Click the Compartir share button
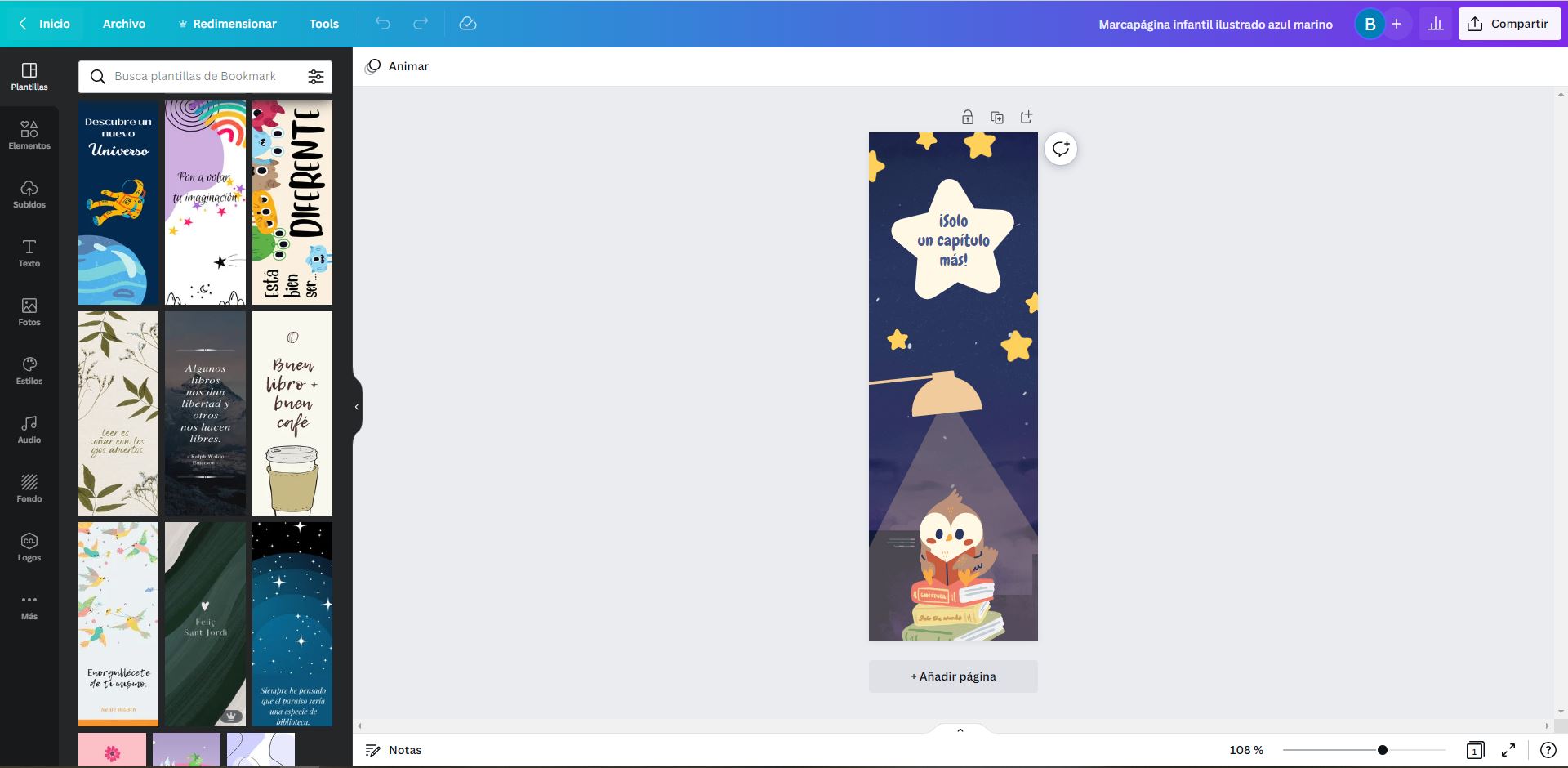Viewport: 1568px width, 768px height. click(1510, 24)
